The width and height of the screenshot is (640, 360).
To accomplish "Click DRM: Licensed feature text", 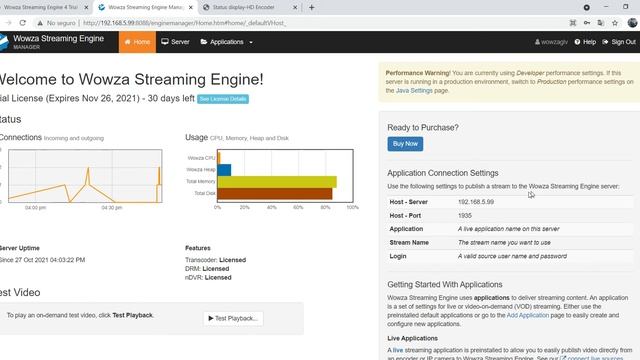I will click(x=207, y=269).
